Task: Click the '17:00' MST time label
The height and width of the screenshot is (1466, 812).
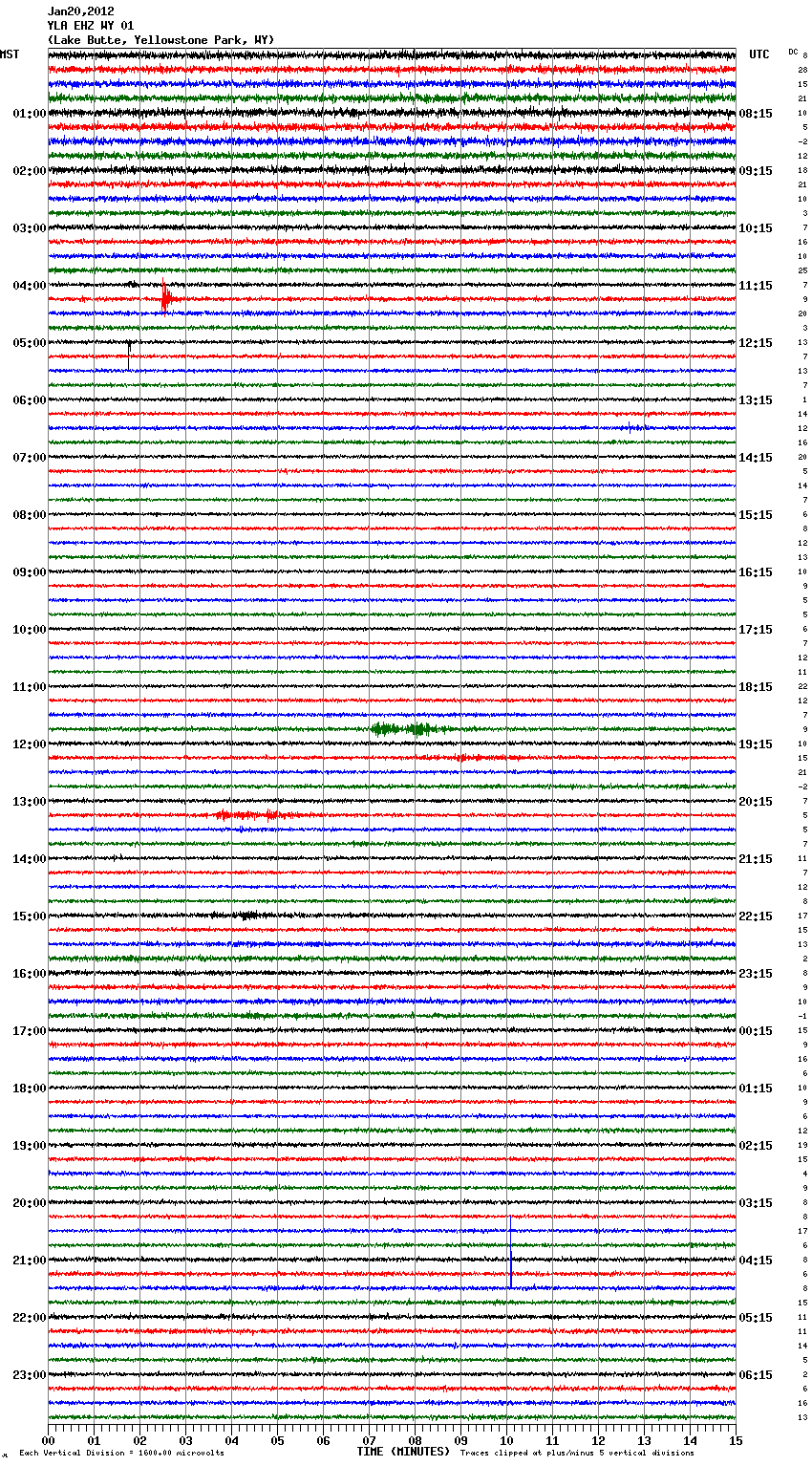Action: point(30,1031)
